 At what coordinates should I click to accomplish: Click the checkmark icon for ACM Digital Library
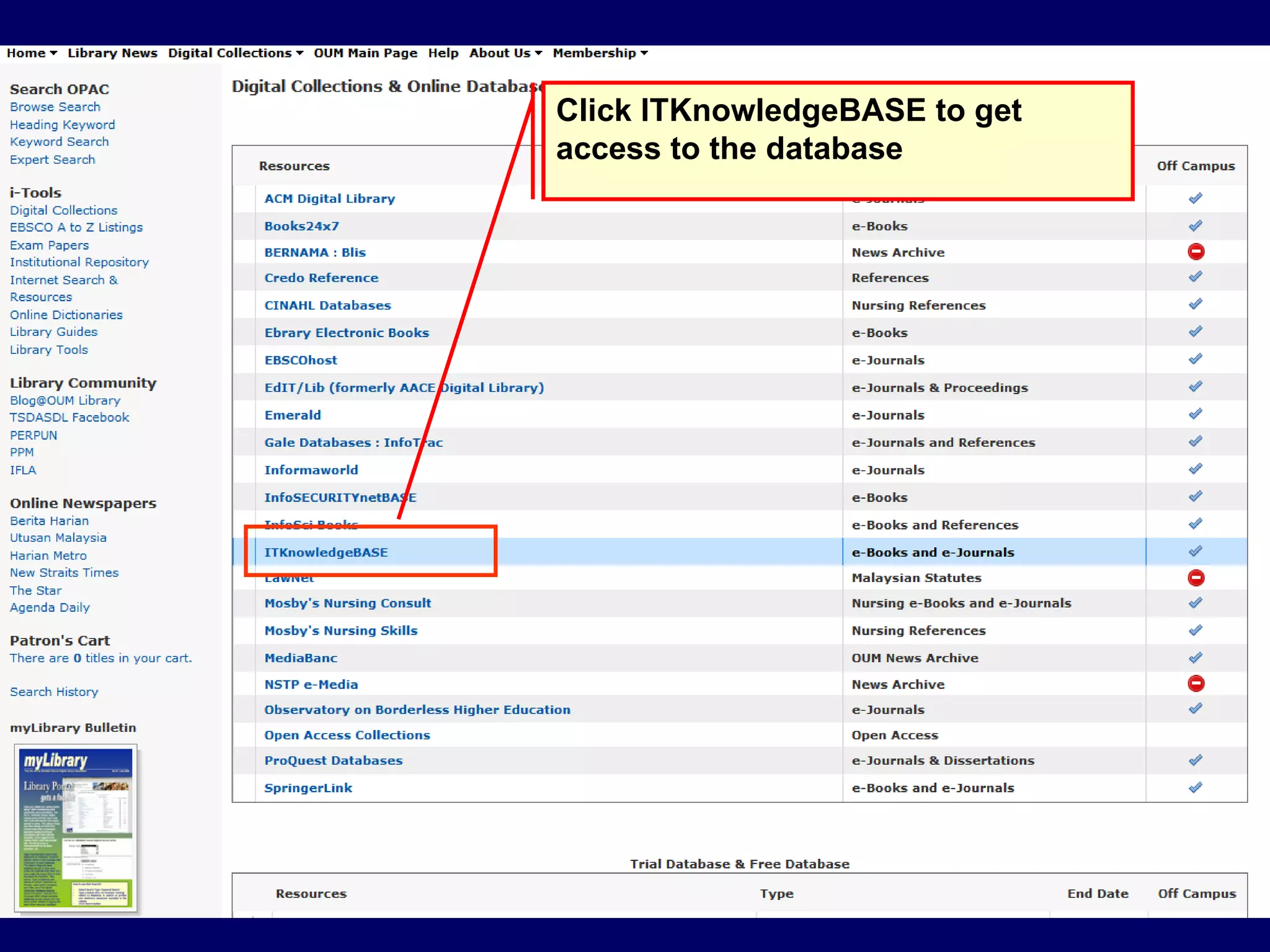pyautogui.click(x=1196, y=198)
